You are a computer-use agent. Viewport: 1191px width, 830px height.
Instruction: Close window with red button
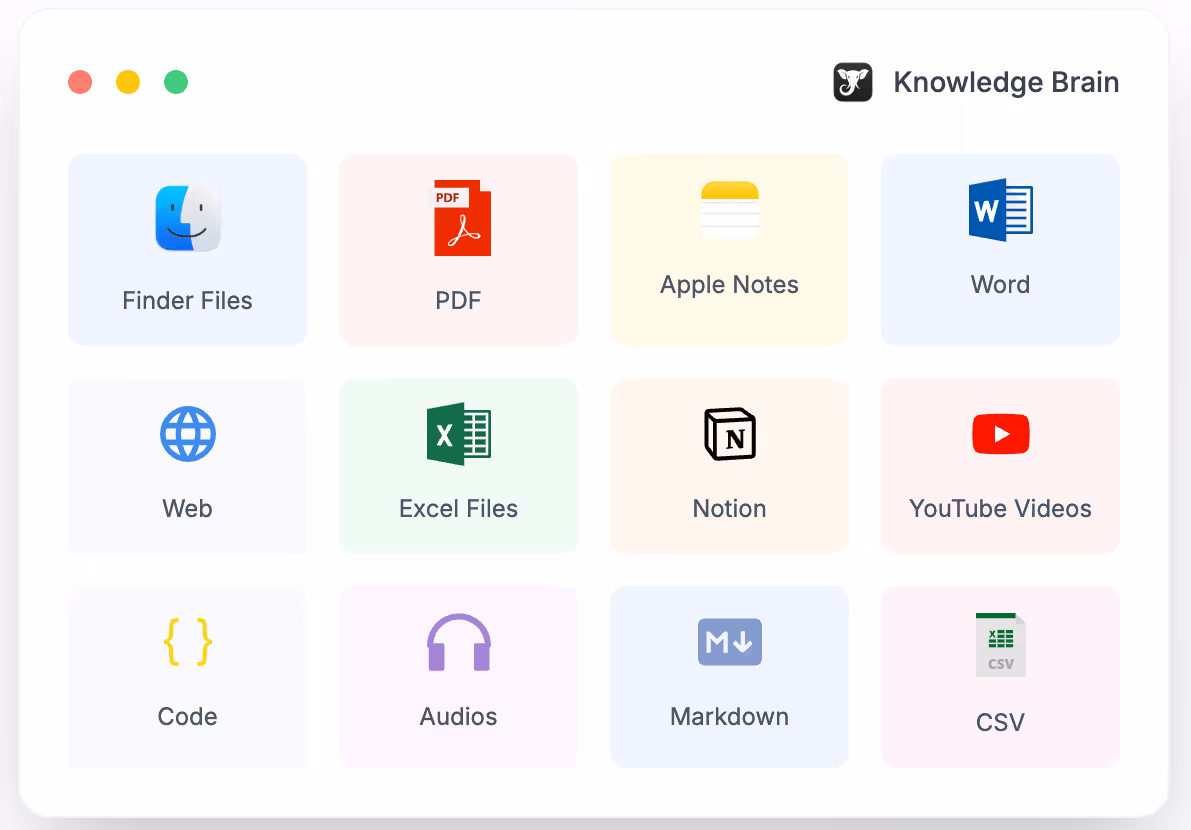pos(80,81)
